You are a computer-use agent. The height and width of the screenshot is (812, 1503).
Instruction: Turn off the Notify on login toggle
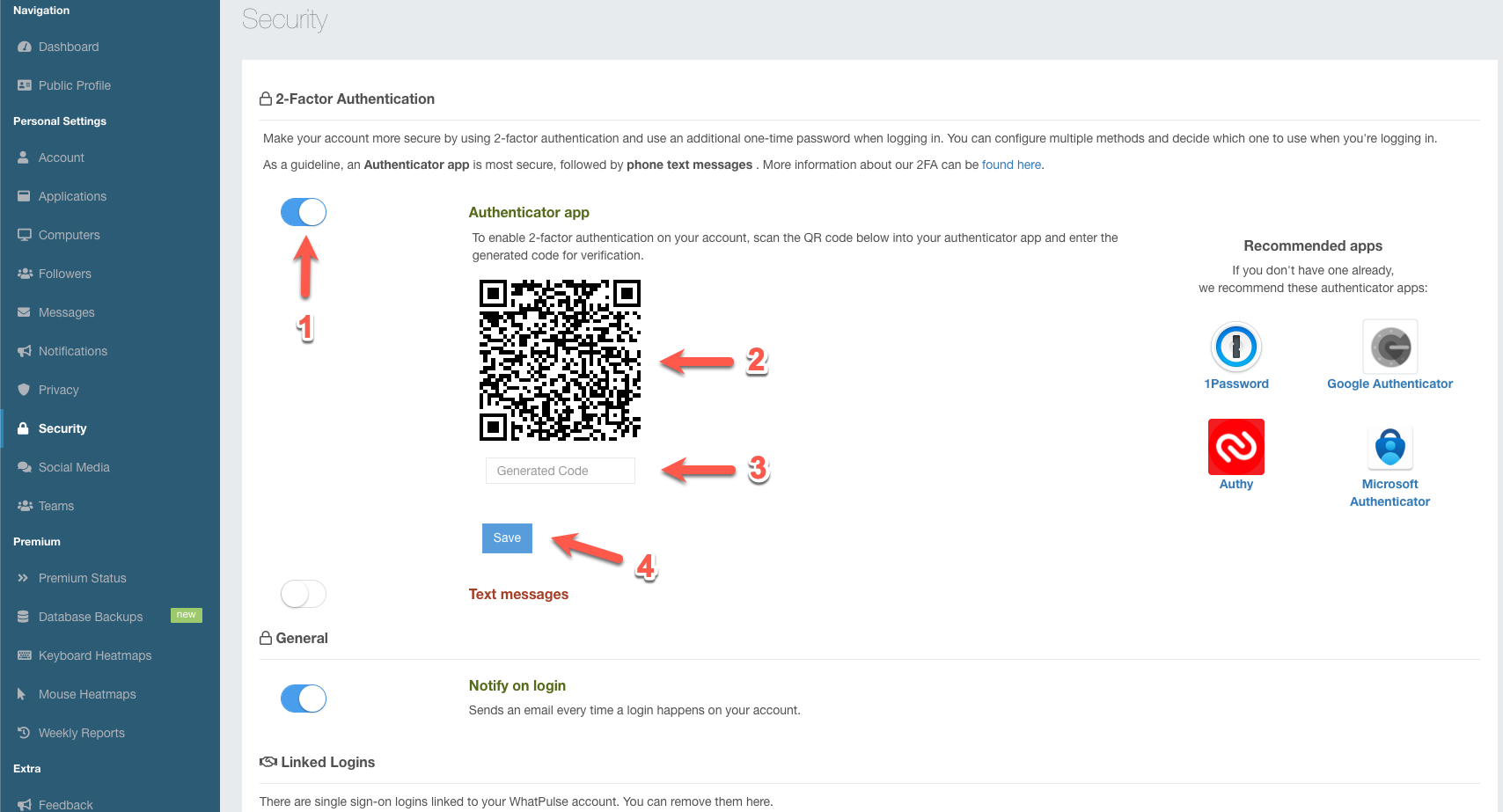click(304, 699)
